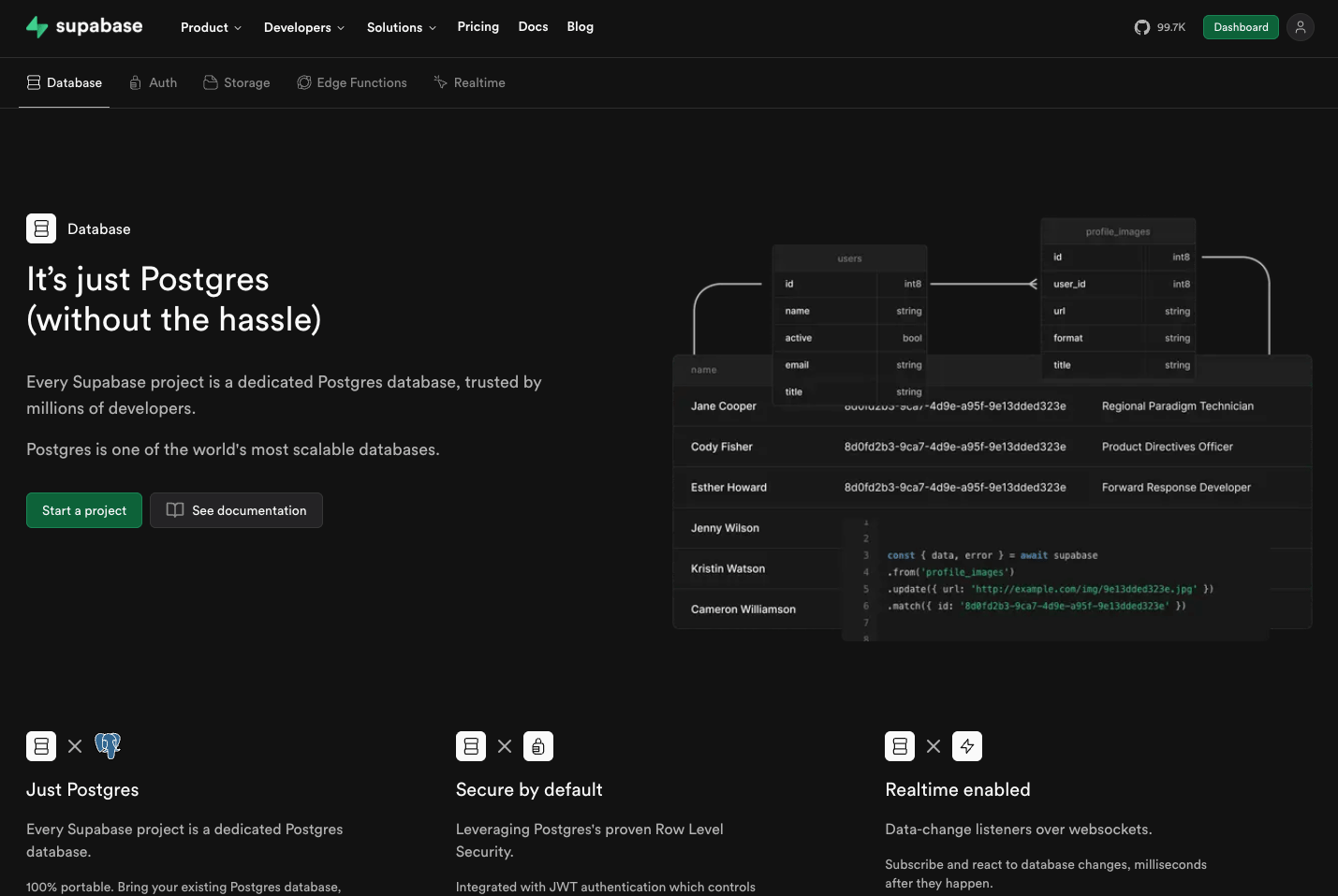Click the Postgres elephant icon above Just Postgres
Screen dimensions: 1338x896
(x=108, y=745)
